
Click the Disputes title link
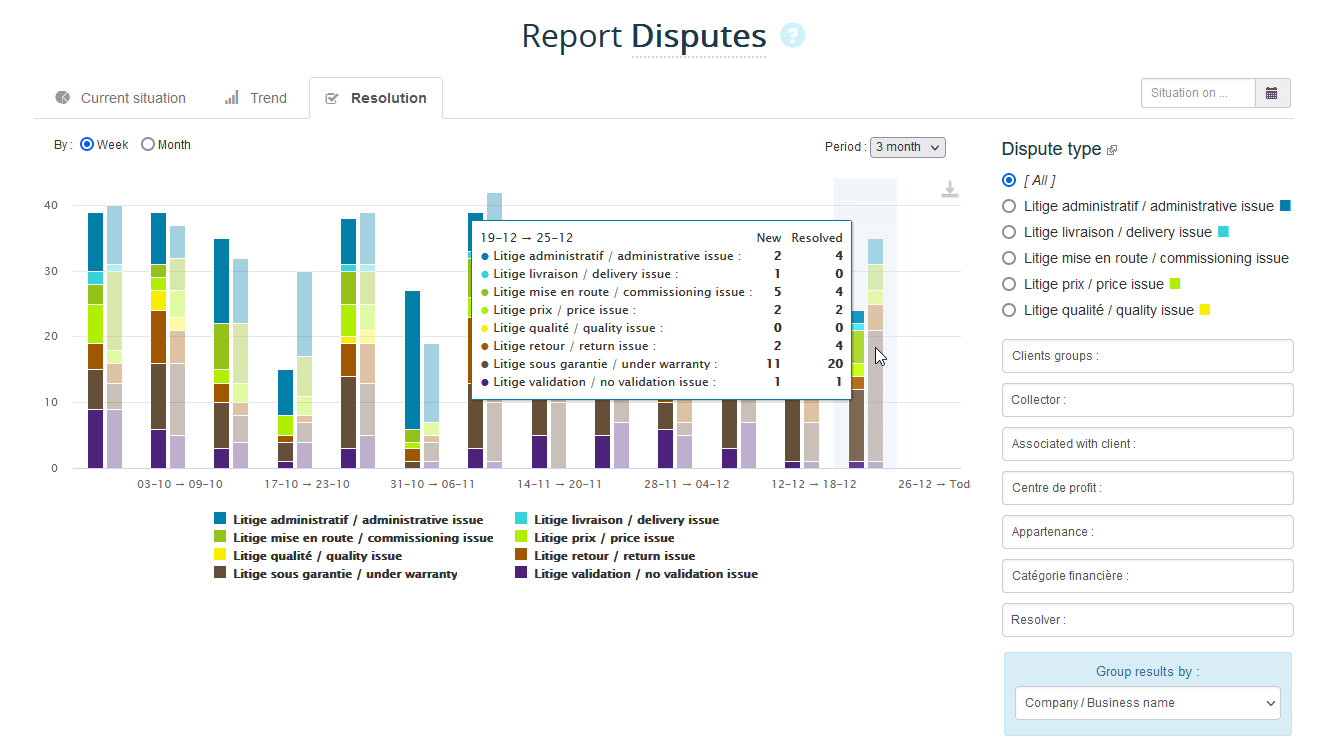coord(698,37)
